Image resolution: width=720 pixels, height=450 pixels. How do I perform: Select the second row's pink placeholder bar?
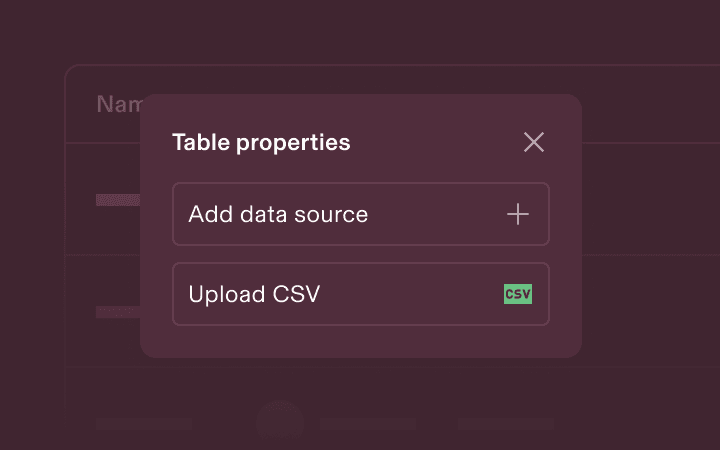[x=117, y=312]
